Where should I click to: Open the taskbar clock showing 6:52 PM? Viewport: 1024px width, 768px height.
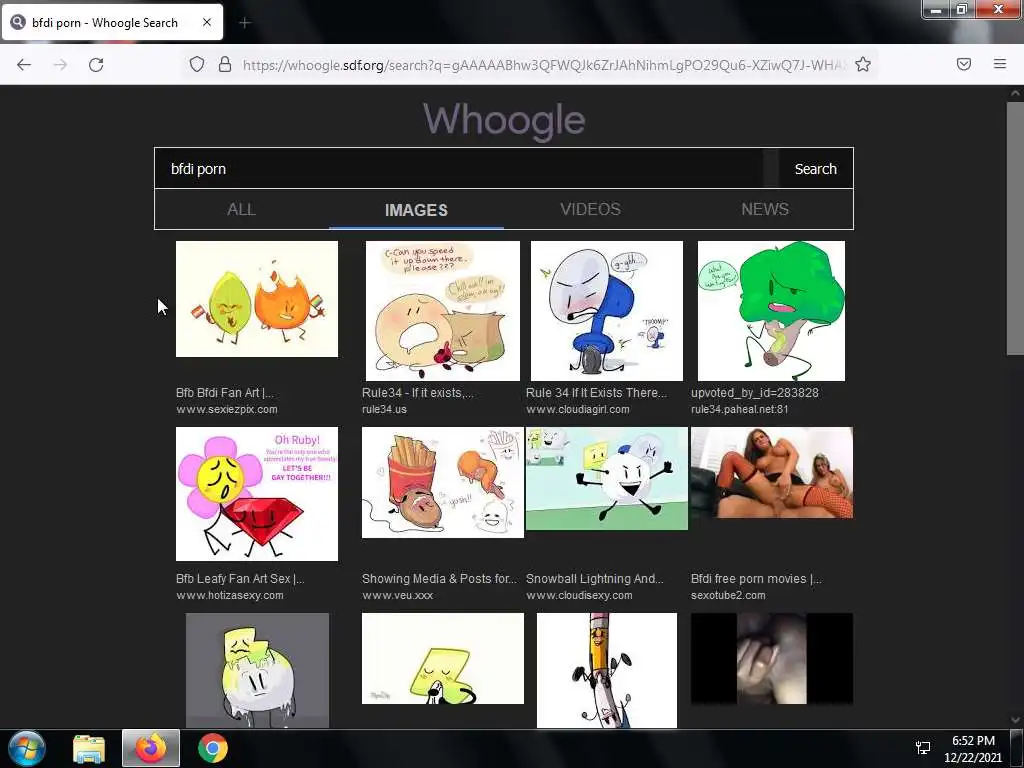972,749
